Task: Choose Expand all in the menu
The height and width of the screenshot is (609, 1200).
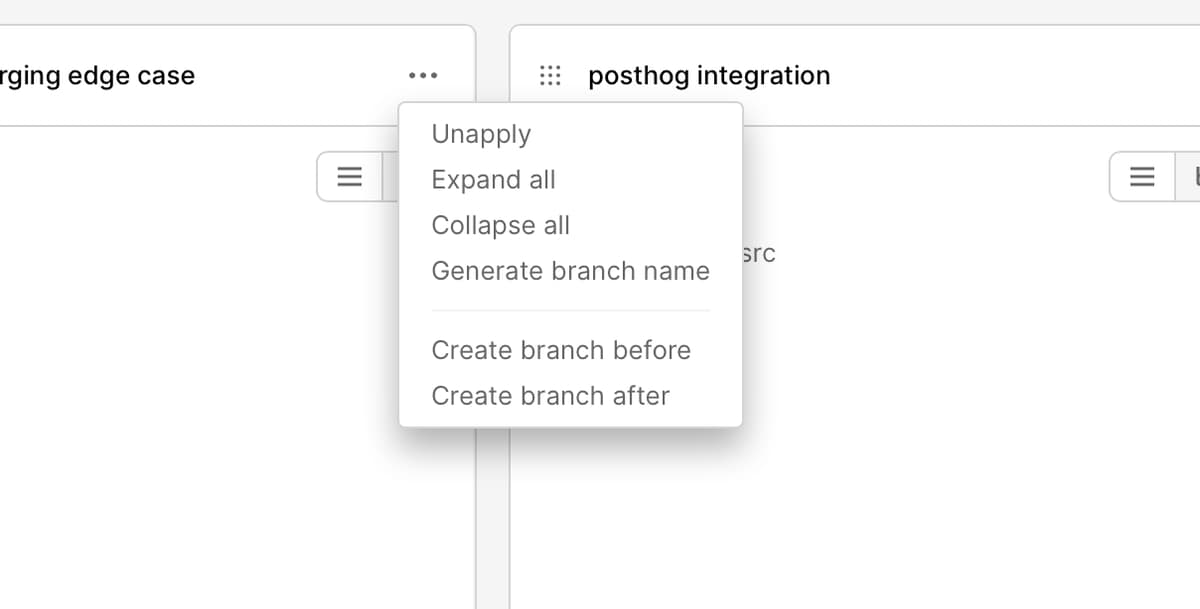Action: point(493,180)
